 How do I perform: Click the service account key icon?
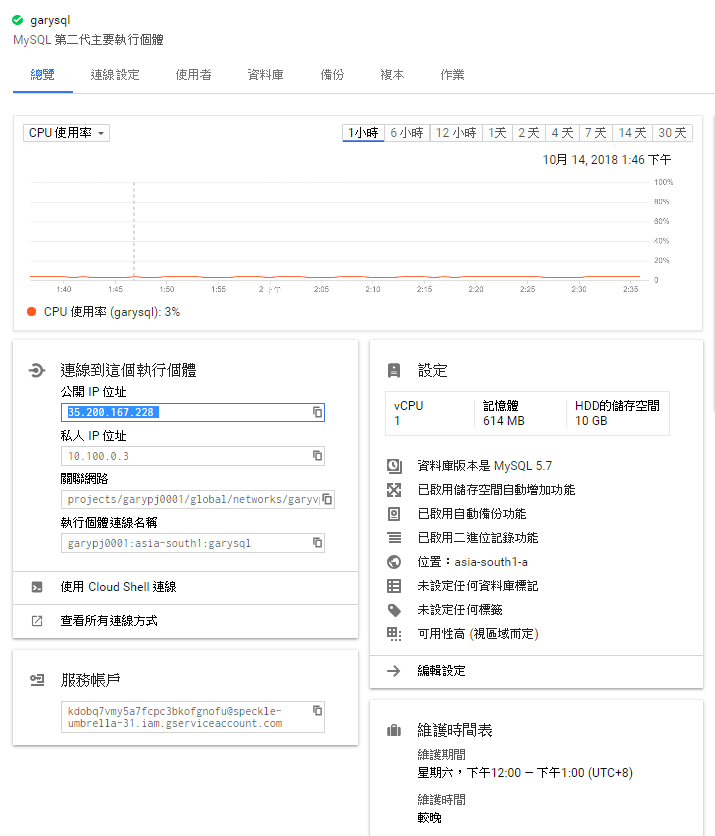[x=37, y=680]
